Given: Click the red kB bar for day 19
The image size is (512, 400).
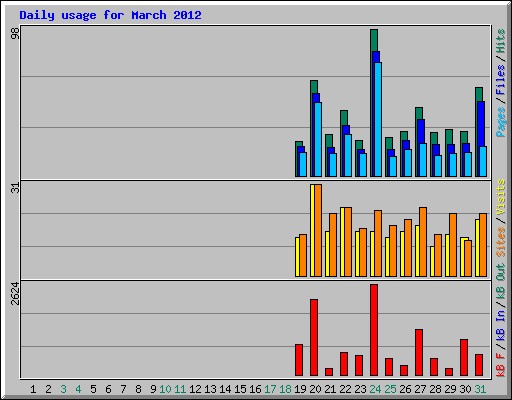Looking at the screenshot, I should (x=299, y=360).
